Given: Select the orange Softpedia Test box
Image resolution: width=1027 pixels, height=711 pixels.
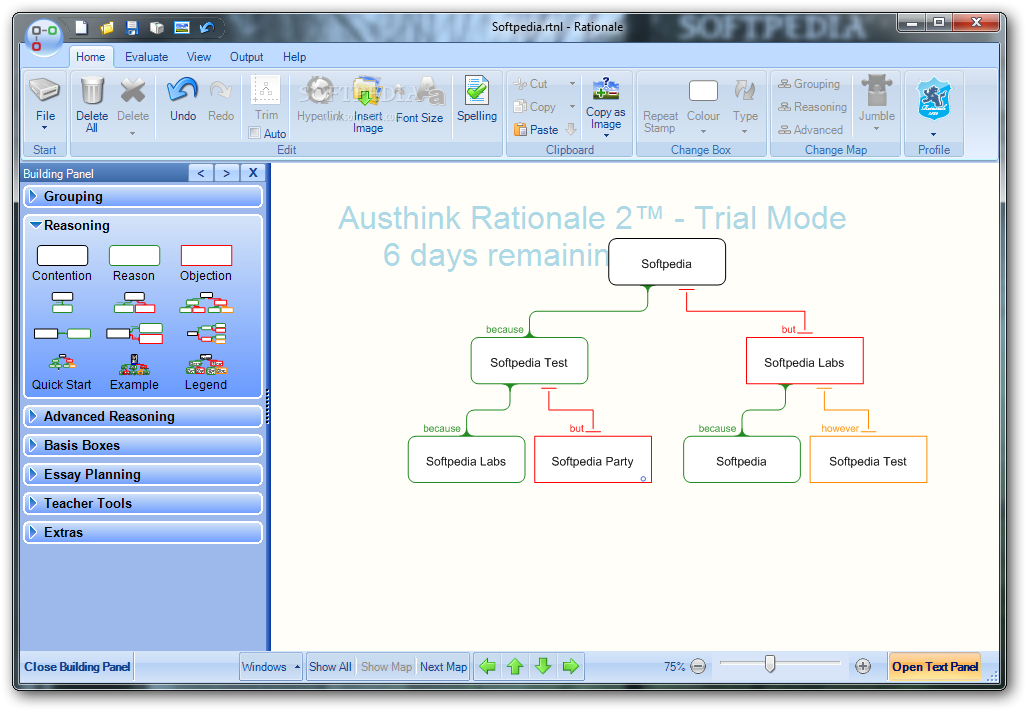Looking at the screenshot, I should point(868,460).
